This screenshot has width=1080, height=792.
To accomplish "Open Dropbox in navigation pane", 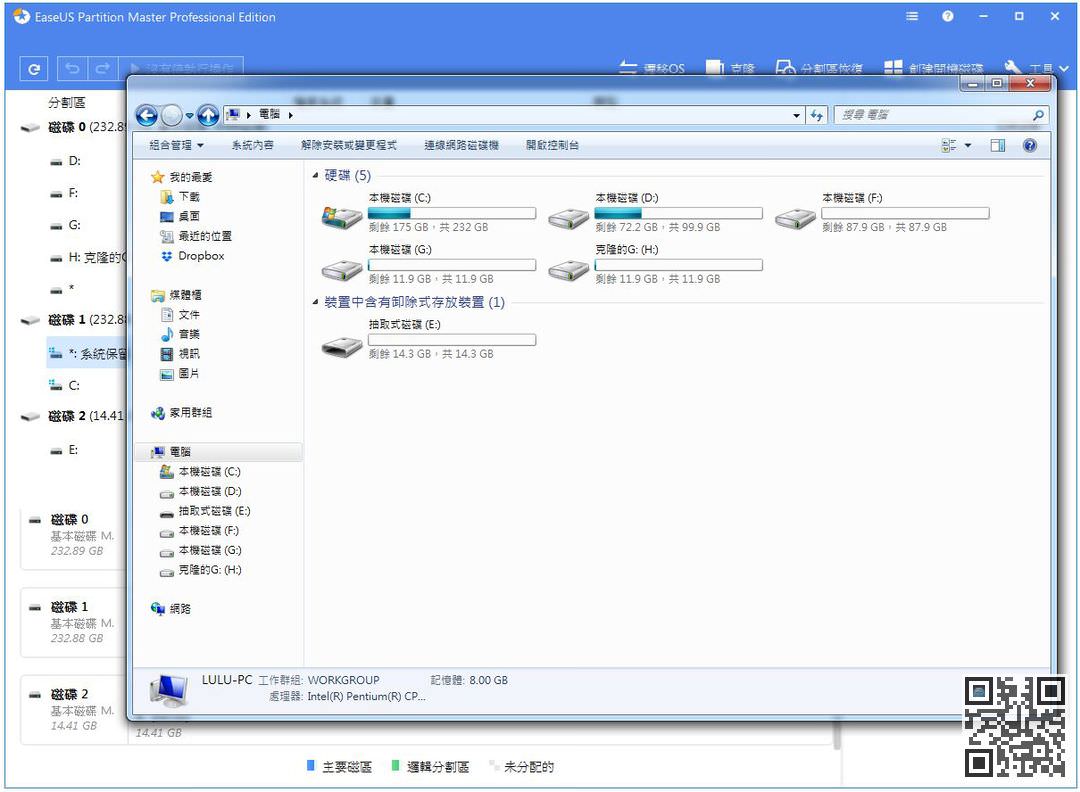I will pos(192,256).
